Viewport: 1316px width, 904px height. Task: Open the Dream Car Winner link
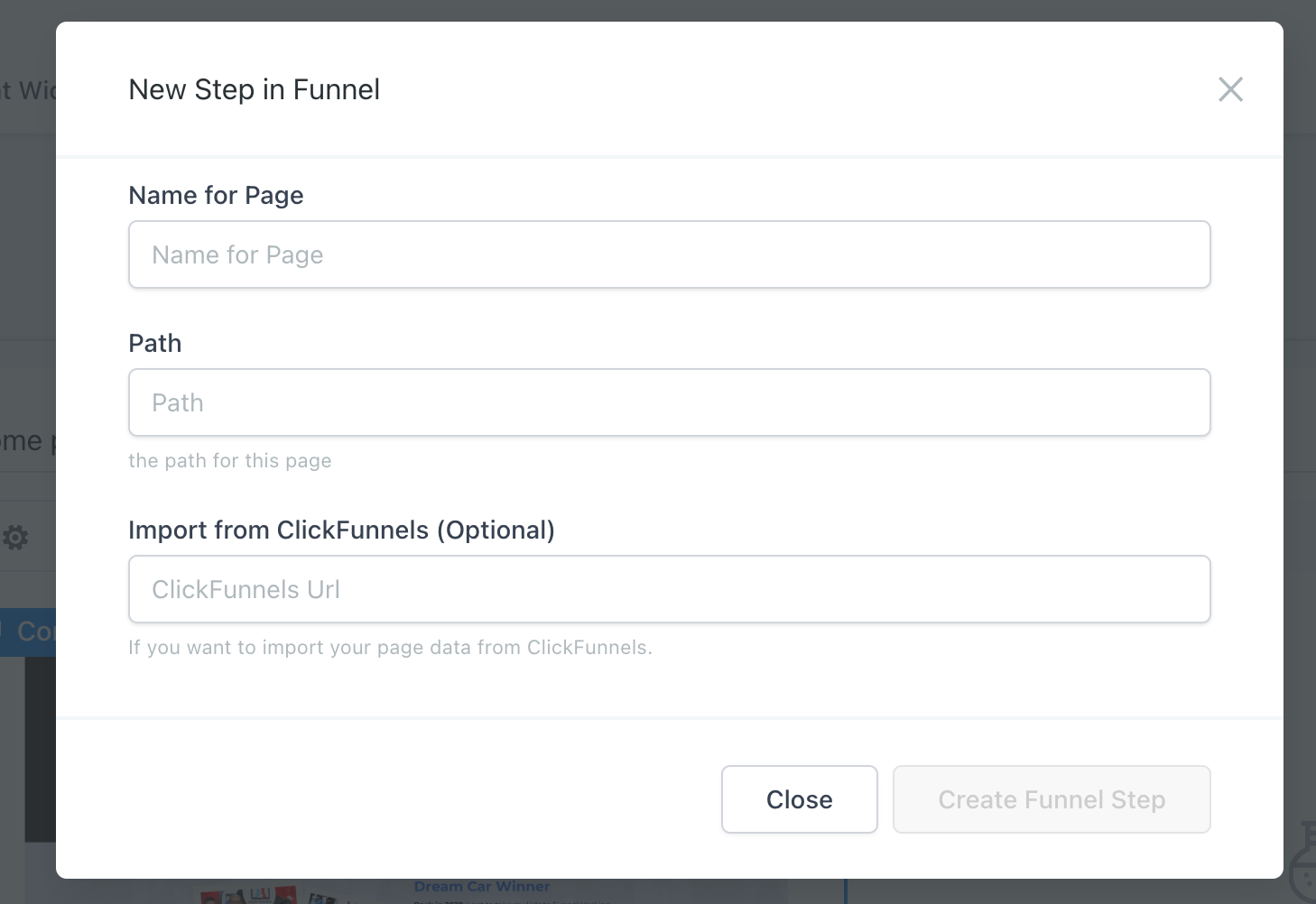tap(481, 887)
